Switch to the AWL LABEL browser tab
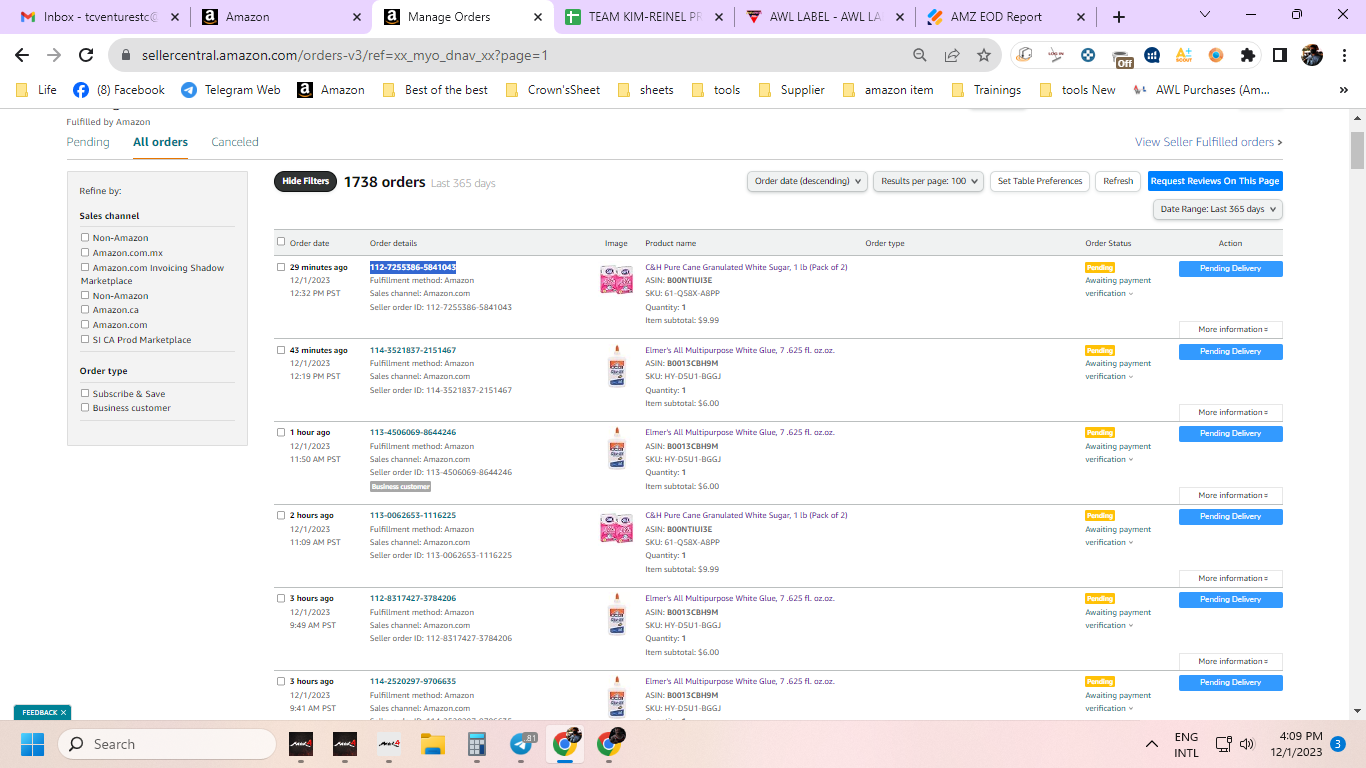Screen dimensions: 1366x768 [825, 17]
